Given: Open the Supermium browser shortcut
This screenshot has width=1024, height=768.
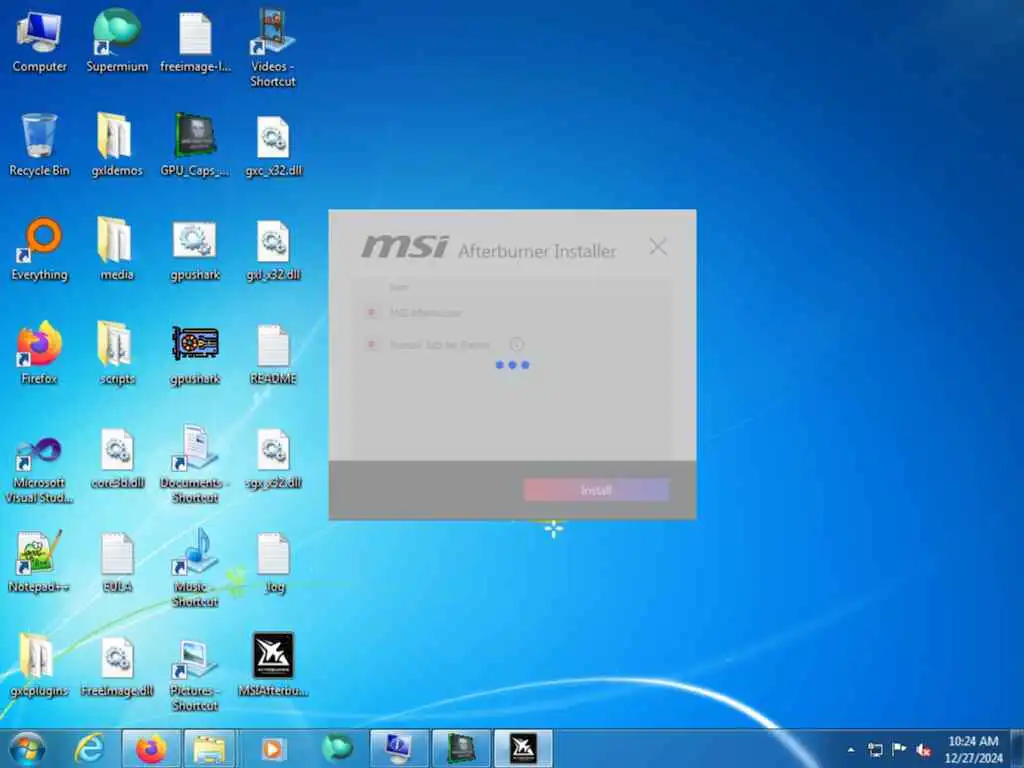Looking at the screenshot, I should pyautogui.click(x=117, y=40).
